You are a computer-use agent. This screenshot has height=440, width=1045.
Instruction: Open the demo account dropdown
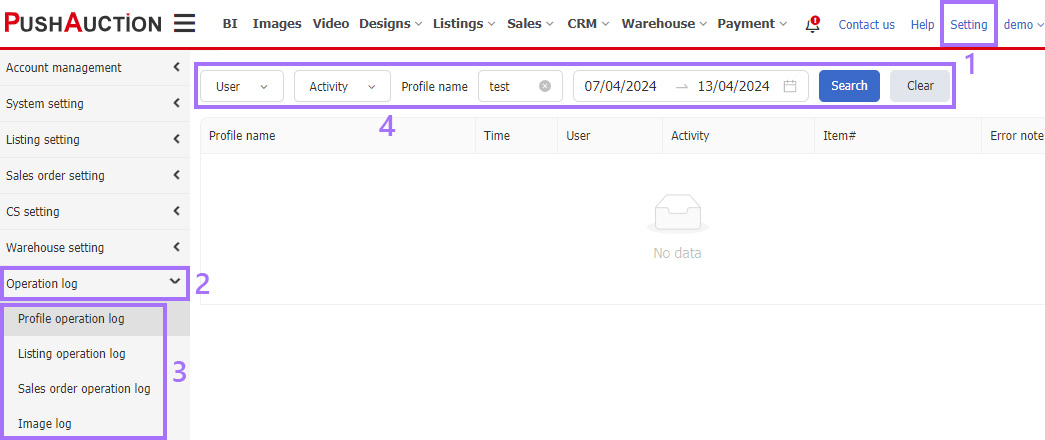[x=1023, y=25]
